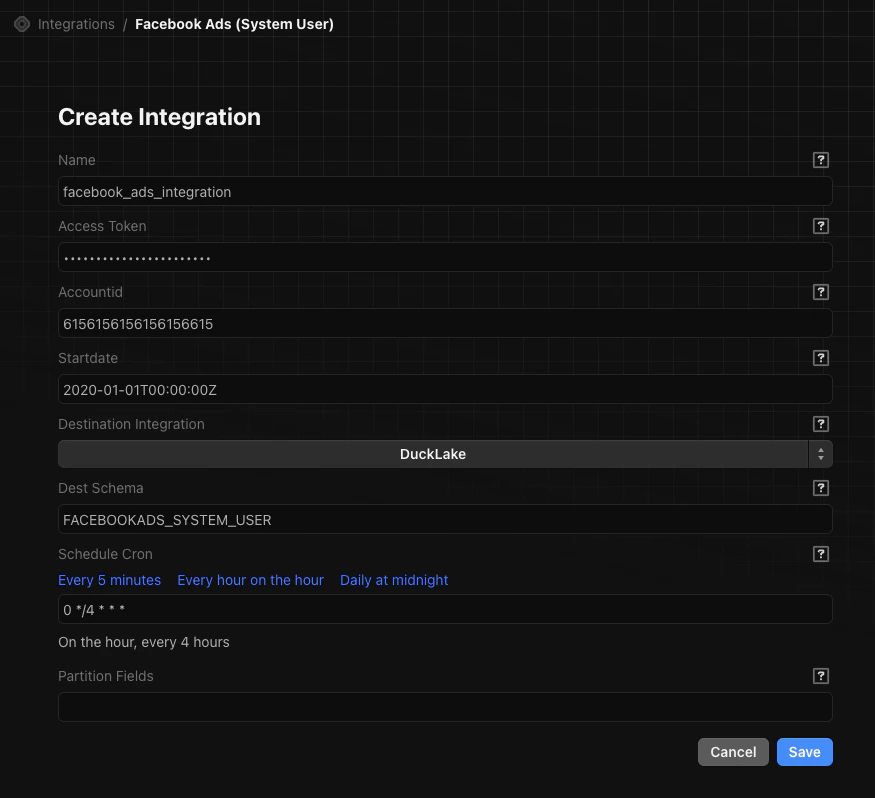The height and width of the screenshot is (798, 875).
Task: Navigate back via the Integrations breadcrumb
Action: (x=76, y=24)
